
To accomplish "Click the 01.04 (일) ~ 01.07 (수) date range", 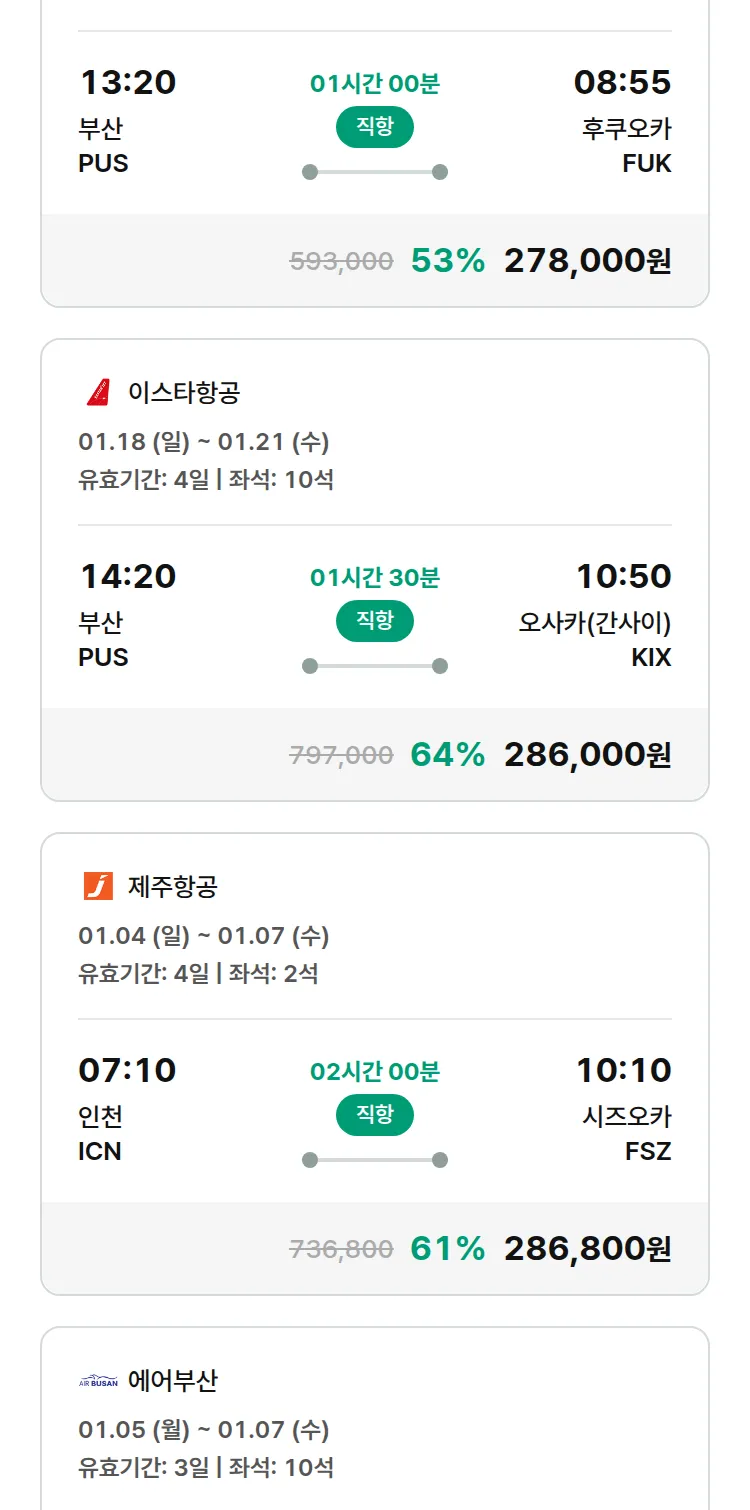I will (x=204, y=936).
